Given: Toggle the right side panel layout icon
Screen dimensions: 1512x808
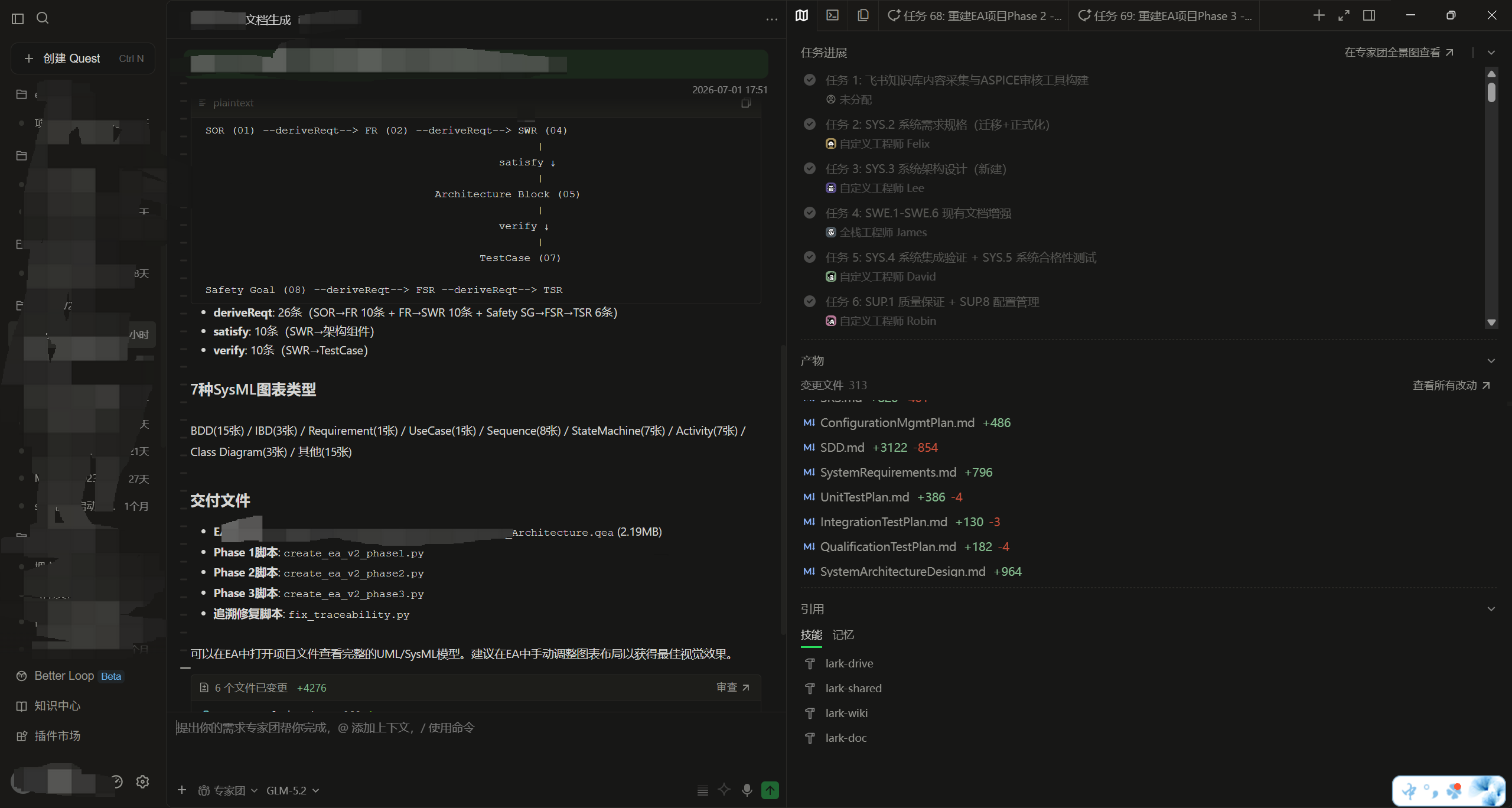Looking at the screenshot, I should 1369,15.
